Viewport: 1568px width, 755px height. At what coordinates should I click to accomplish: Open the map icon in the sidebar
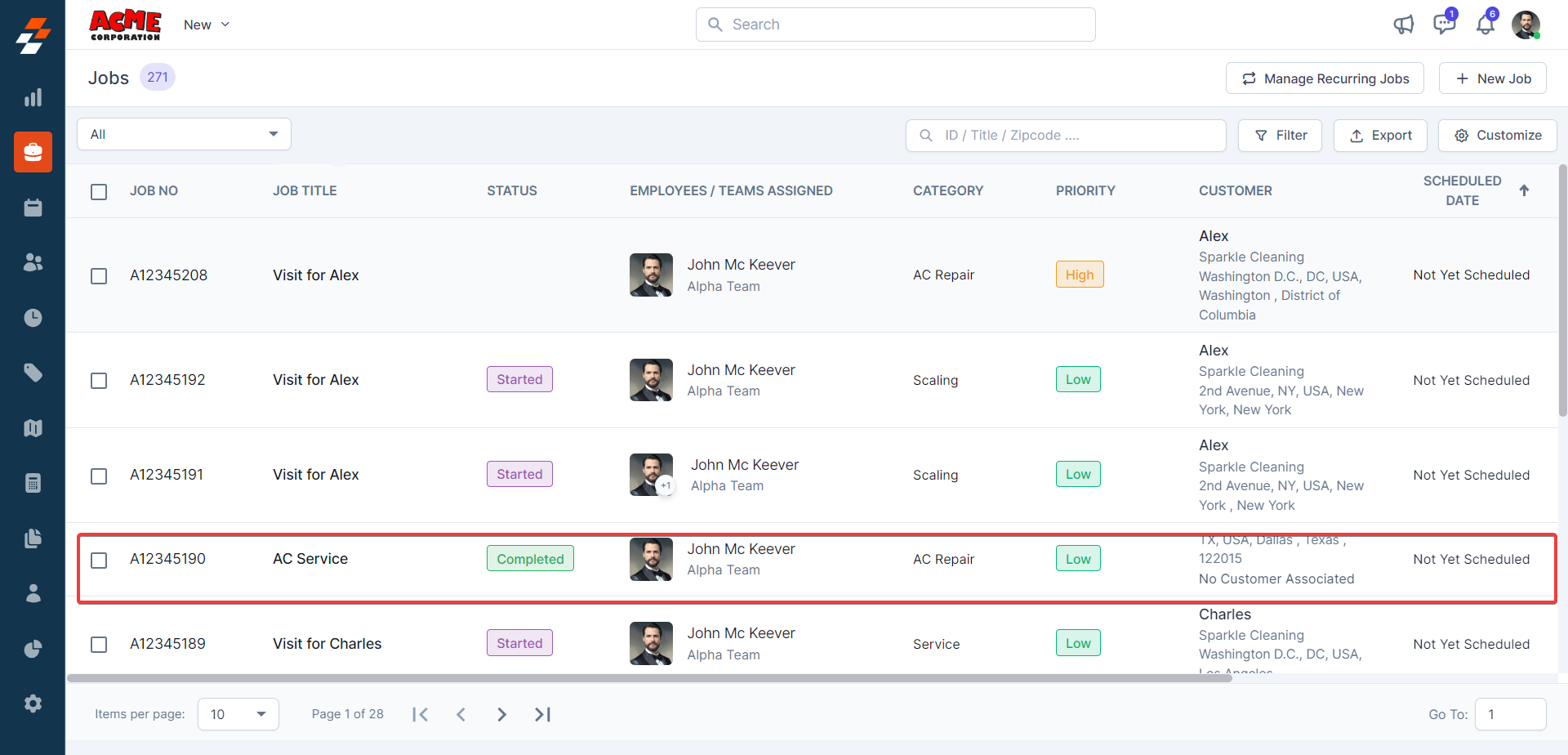[33, 428]
